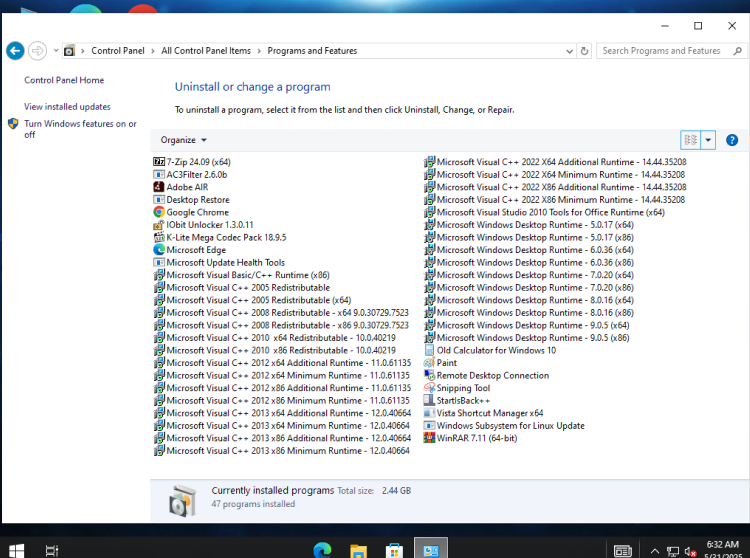Click the Control Panel icon in address bar
Screen dimensions: 750x558
pos(69,51)
